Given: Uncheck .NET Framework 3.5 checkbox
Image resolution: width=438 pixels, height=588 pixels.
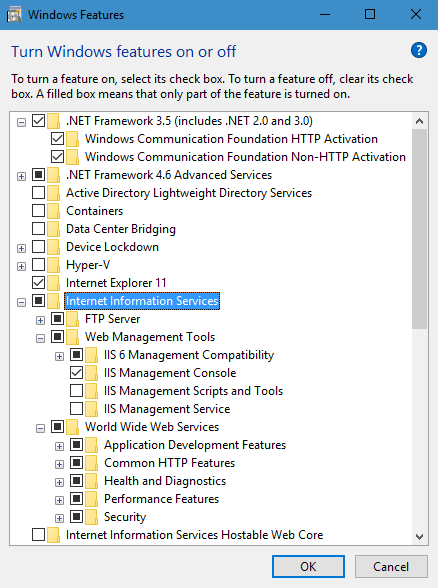Looking at the screenshot, I should (38, 121).
